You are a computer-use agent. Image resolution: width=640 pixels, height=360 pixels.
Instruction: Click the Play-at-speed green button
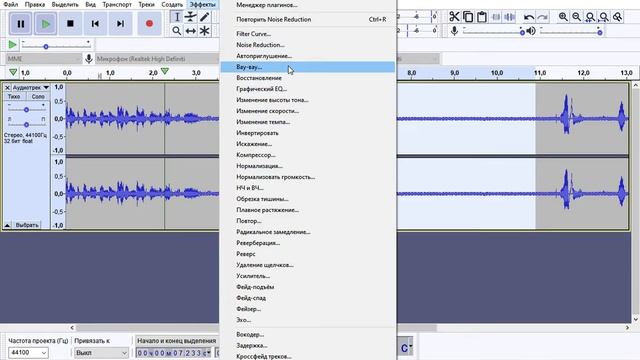pyautogui.click(x=12, y=44)
